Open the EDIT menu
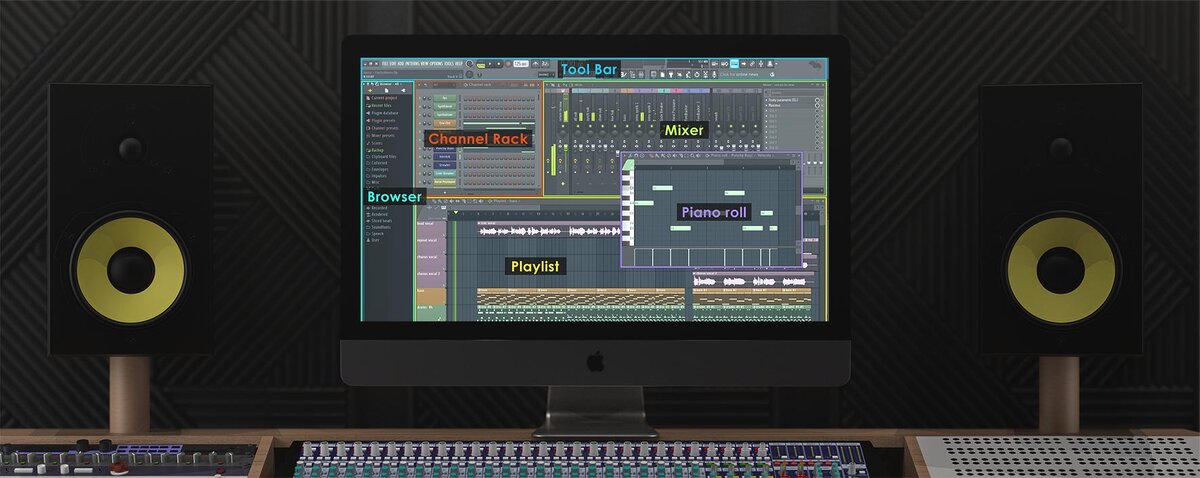Viewport: 1200px width, 478px height. click(393, 64)
